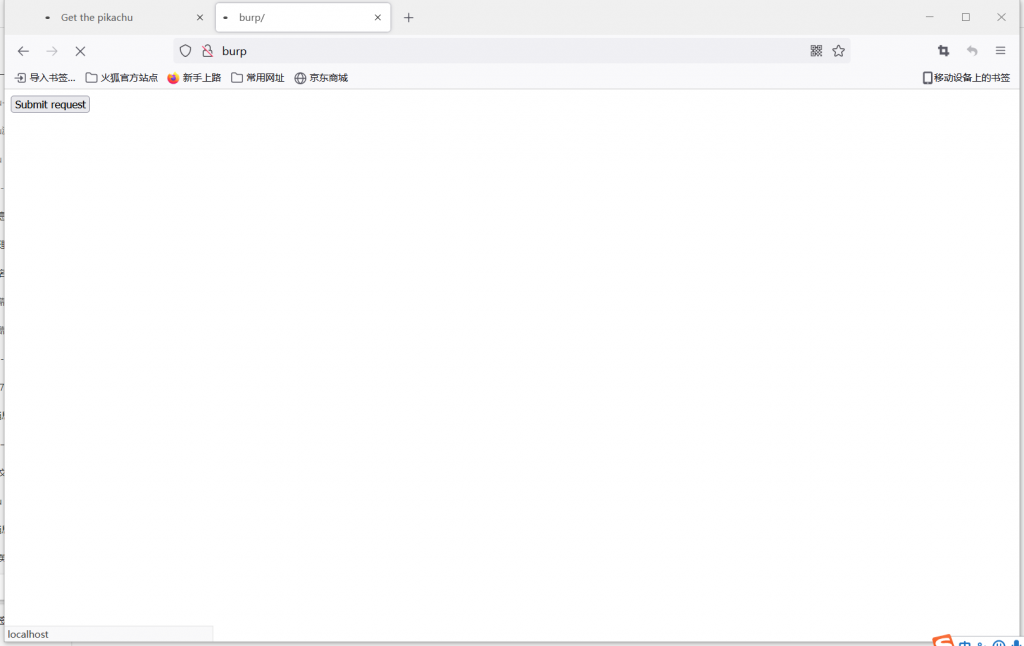Viewport: 1024px width, 646px height.
Task: Open the 移动设备上的书签 mobile bookmarks
Action: 966,78
